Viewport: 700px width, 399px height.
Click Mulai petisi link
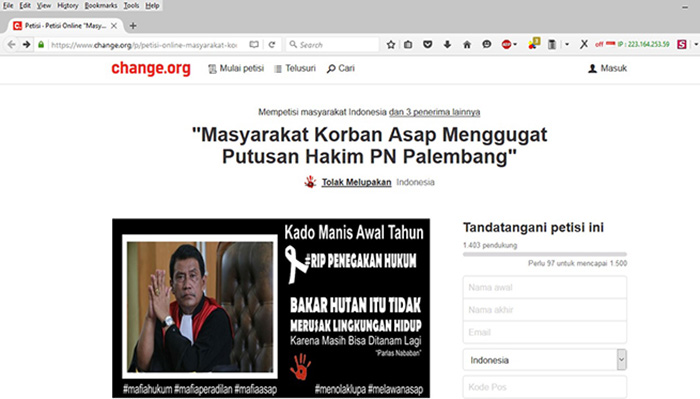coord(236,68)
